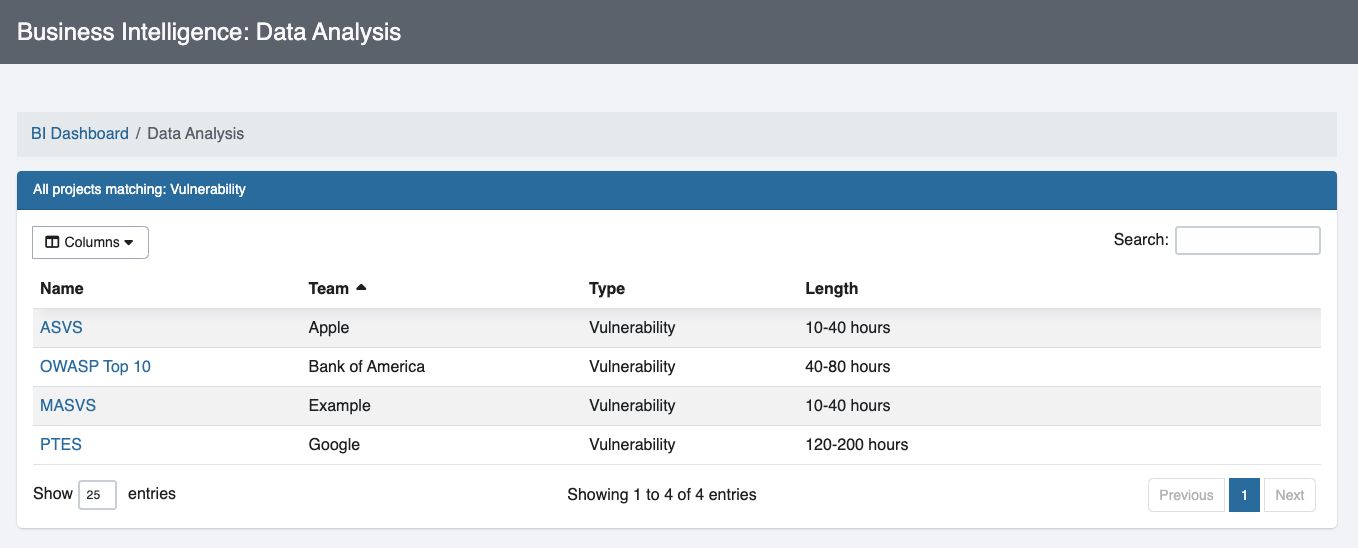Viewport: 1358px width, 548px height.
Task: Click the Apple team cell
Action: click(329, 327)
